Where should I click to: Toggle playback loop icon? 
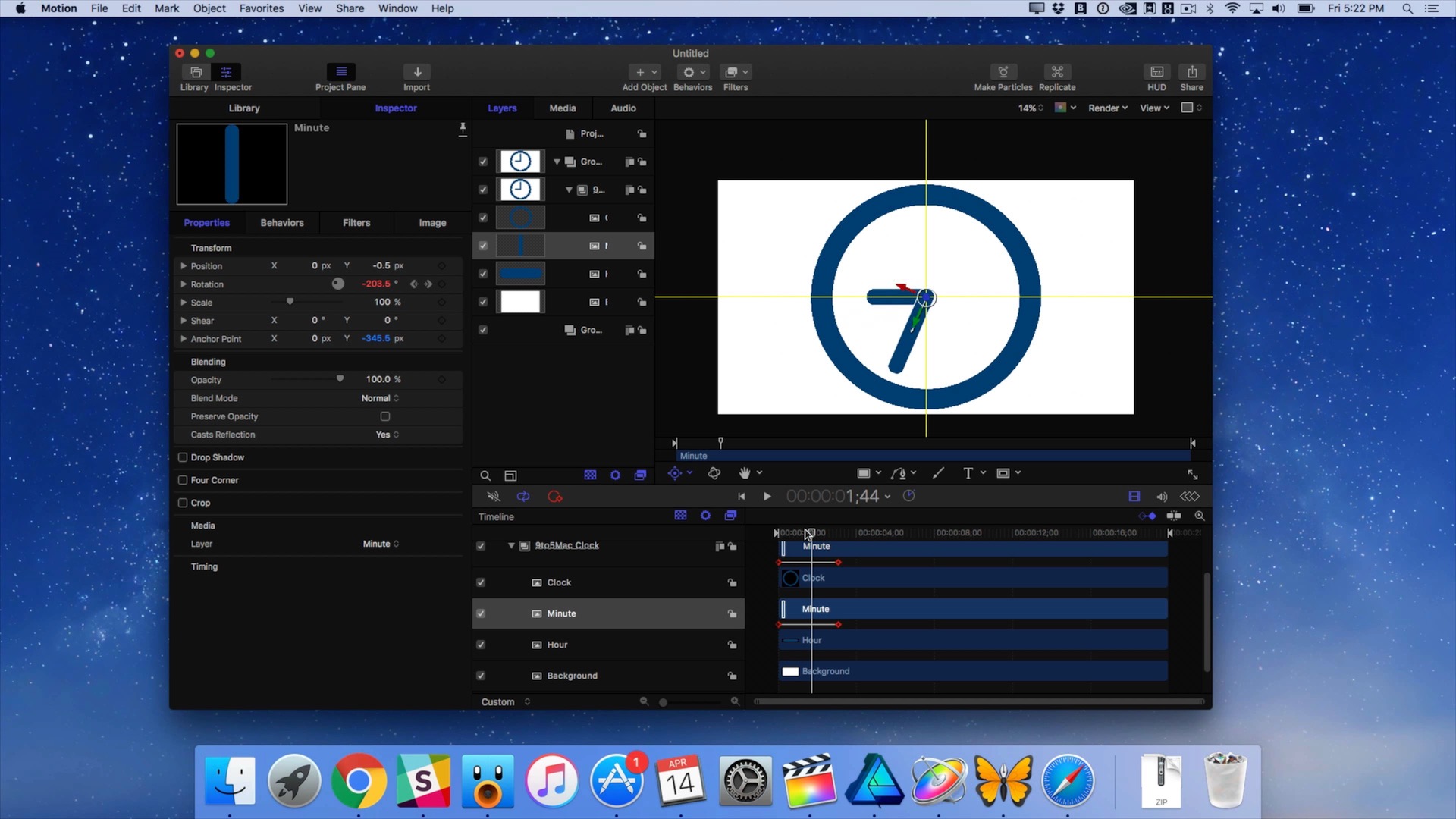point(523,497)
